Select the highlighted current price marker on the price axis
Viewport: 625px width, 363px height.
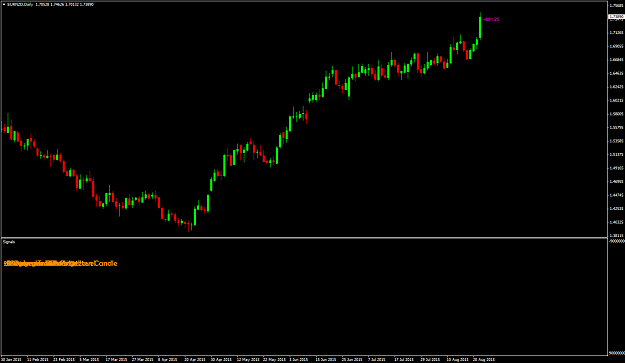(x=616, y=16)
